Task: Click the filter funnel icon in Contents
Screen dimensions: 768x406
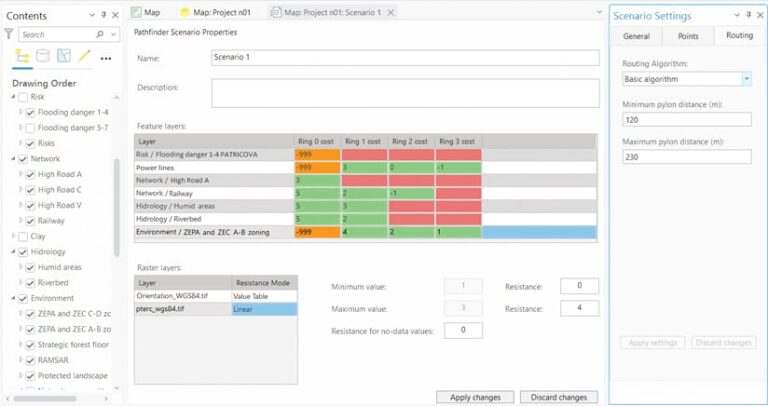Action: coord(9,34)
